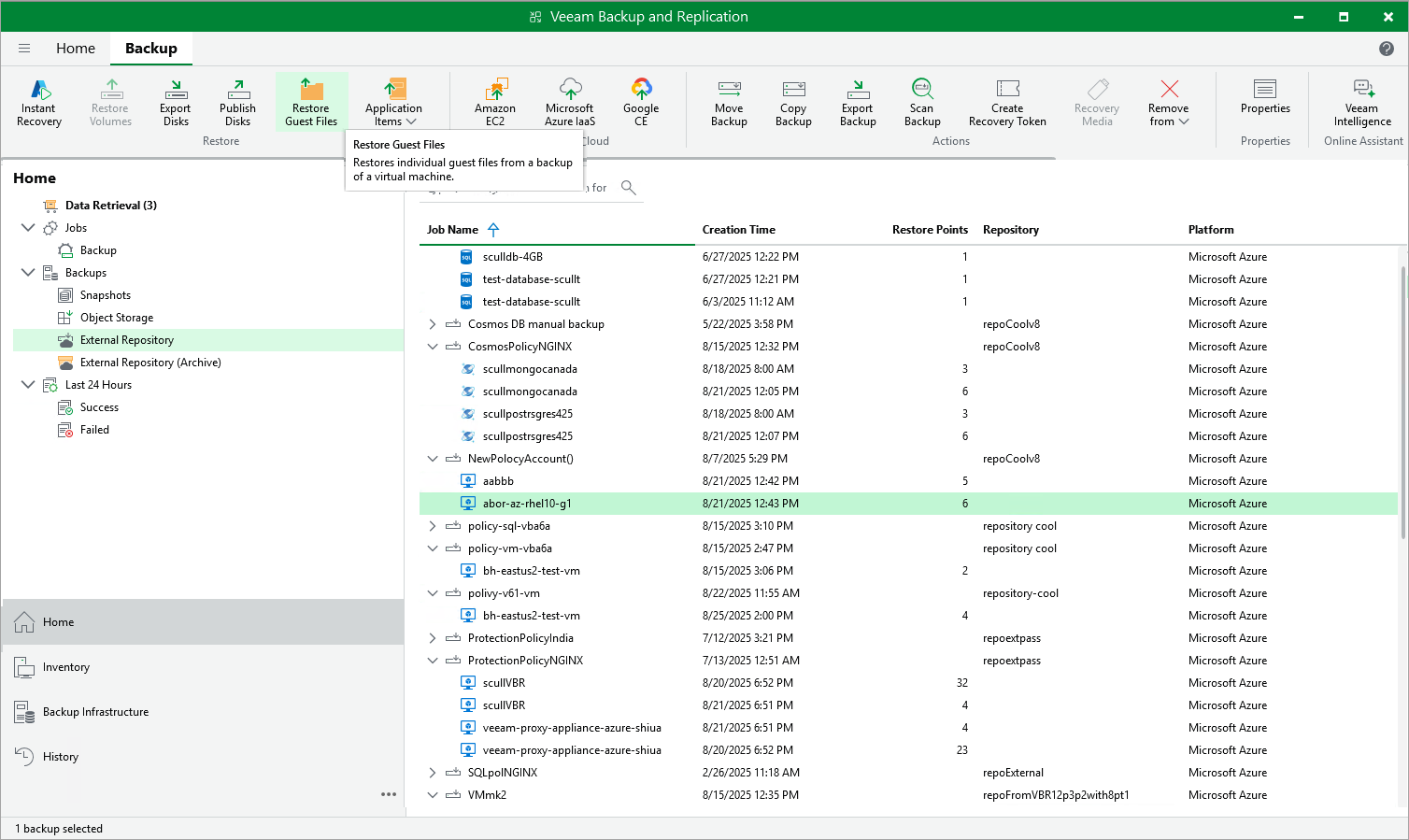
Task: Click the navigation pane more options dots
Action: click(x=389, y=794)
